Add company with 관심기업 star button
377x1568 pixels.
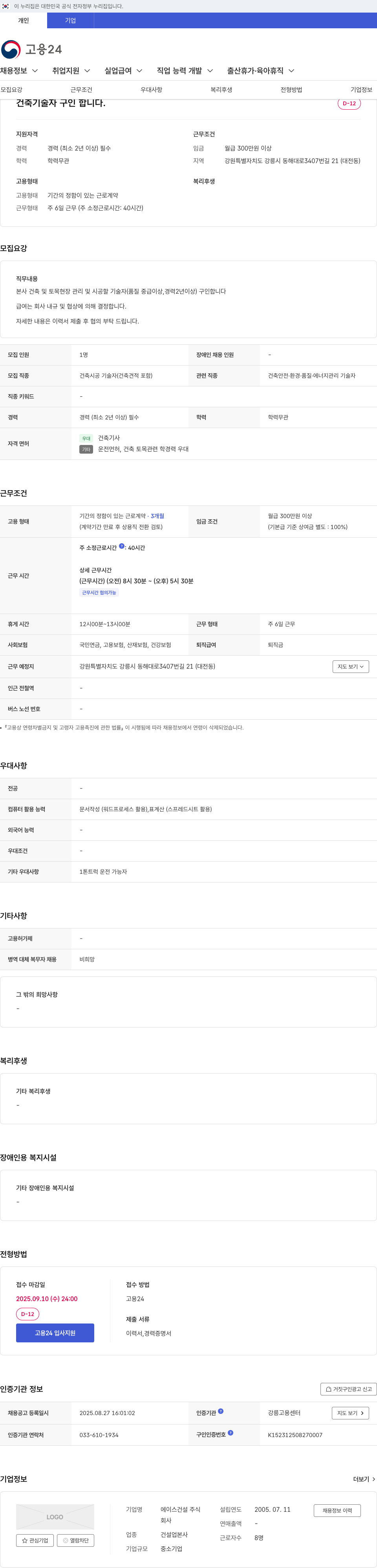tap(35, 1540)
